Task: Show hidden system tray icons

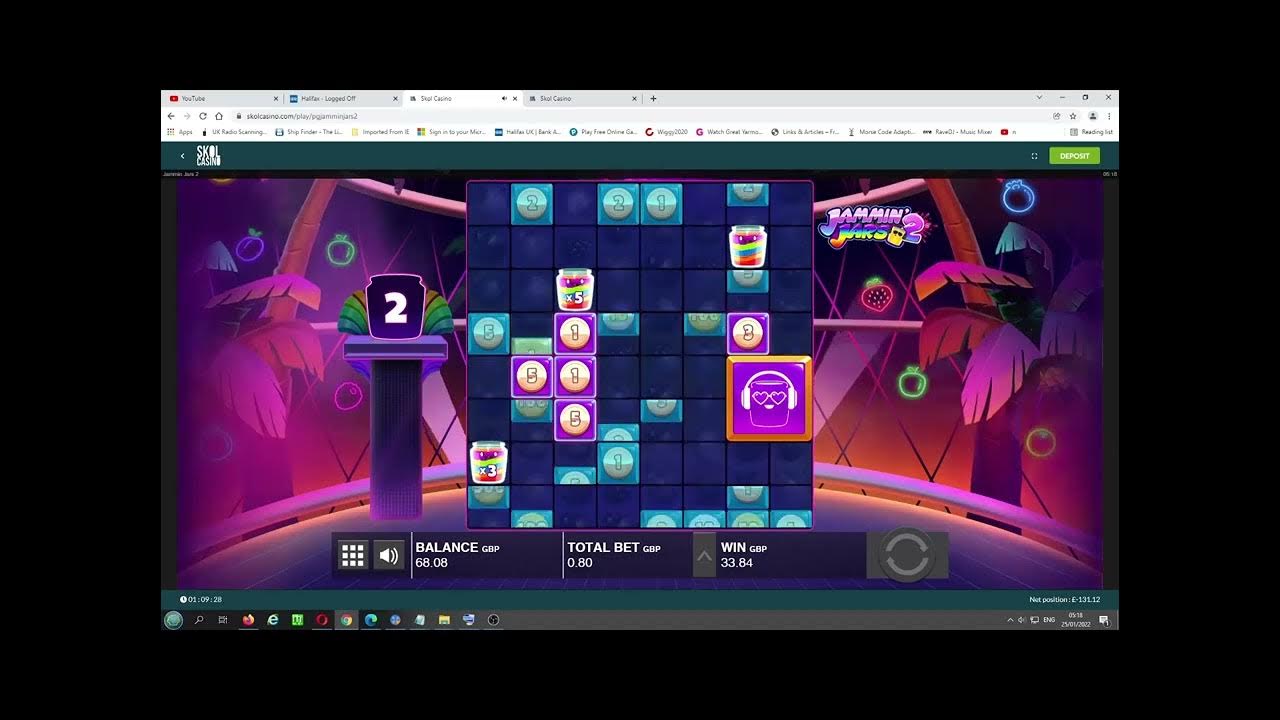Action: point(1010,620)
